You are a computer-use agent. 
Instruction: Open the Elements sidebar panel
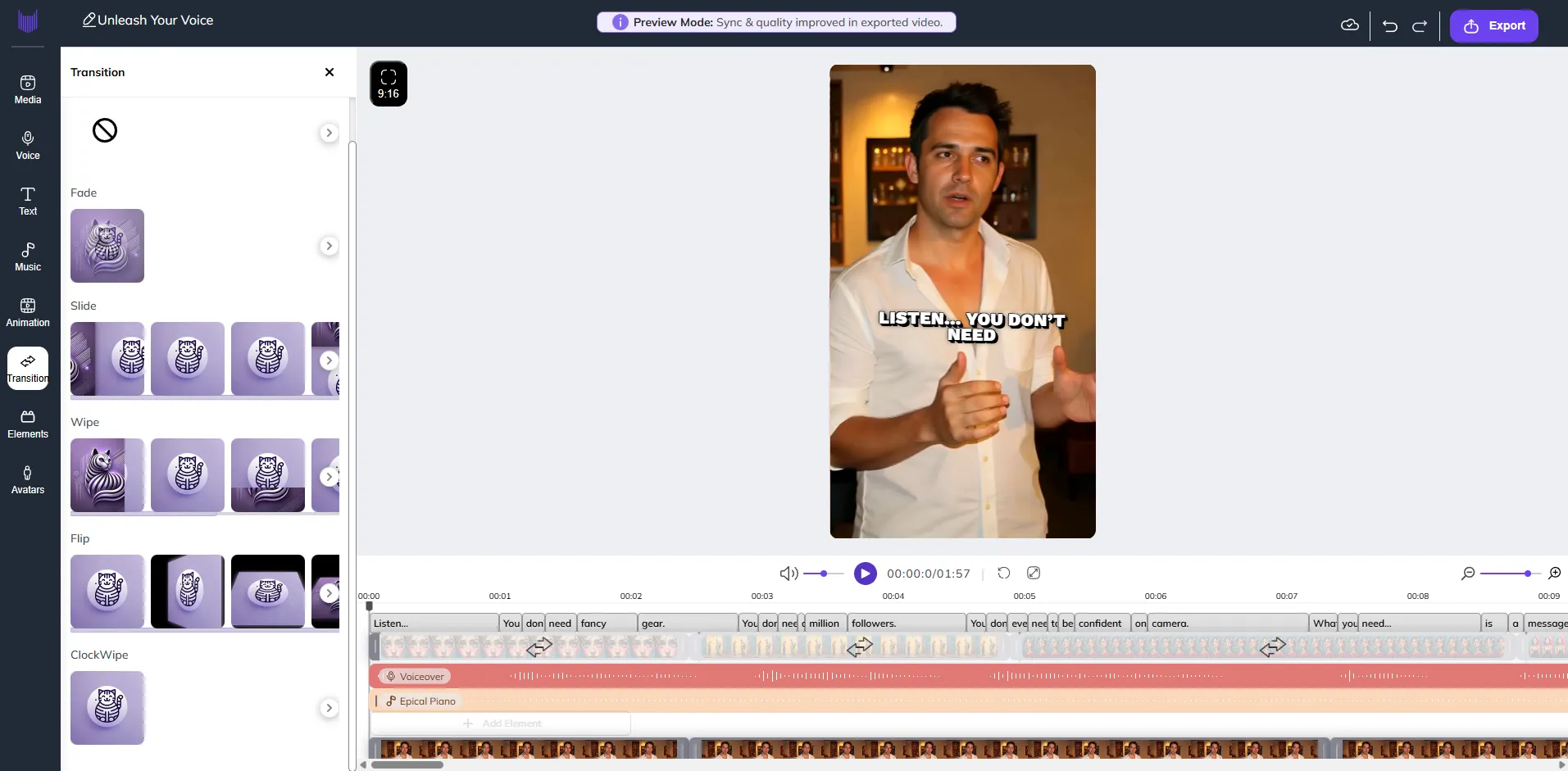[28, 424]
